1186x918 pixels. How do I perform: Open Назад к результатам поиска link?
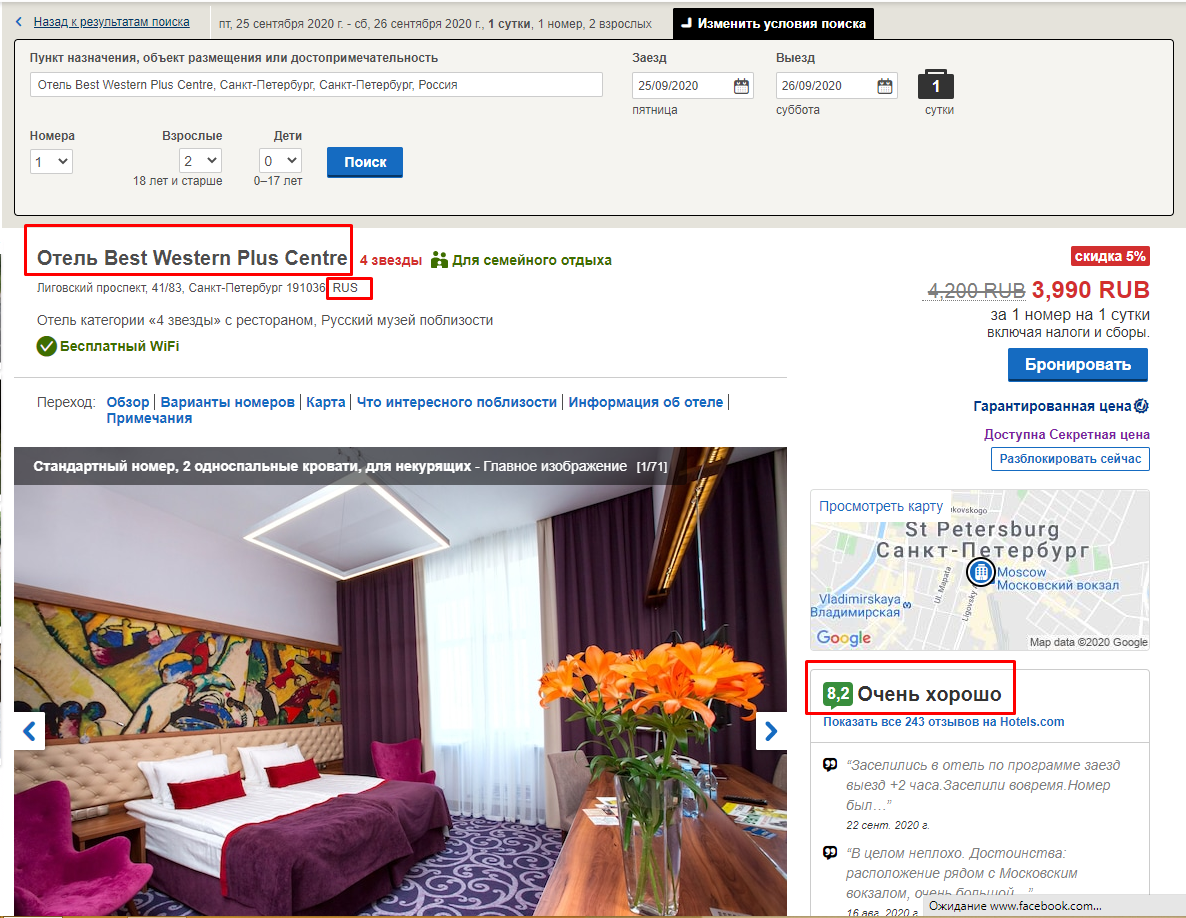pos(111,22)
